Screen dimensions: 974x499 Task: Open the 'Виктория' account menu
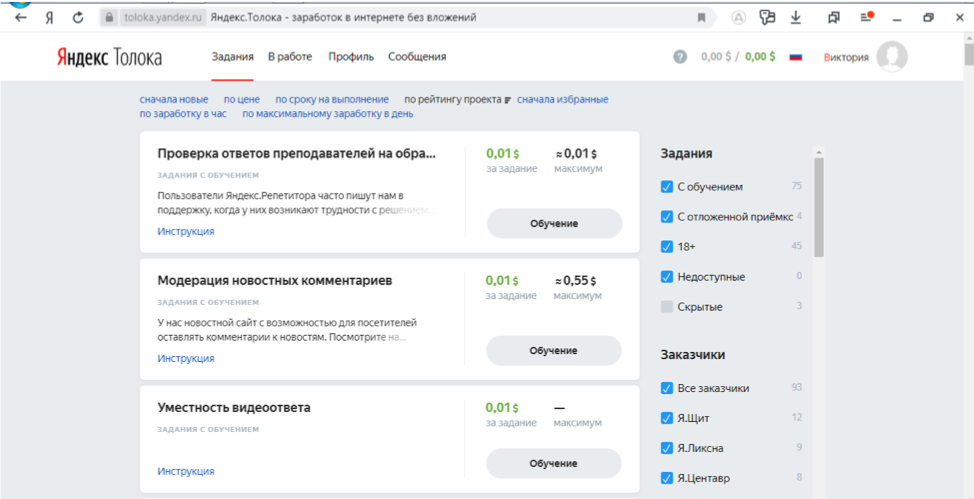coord(846,57)
